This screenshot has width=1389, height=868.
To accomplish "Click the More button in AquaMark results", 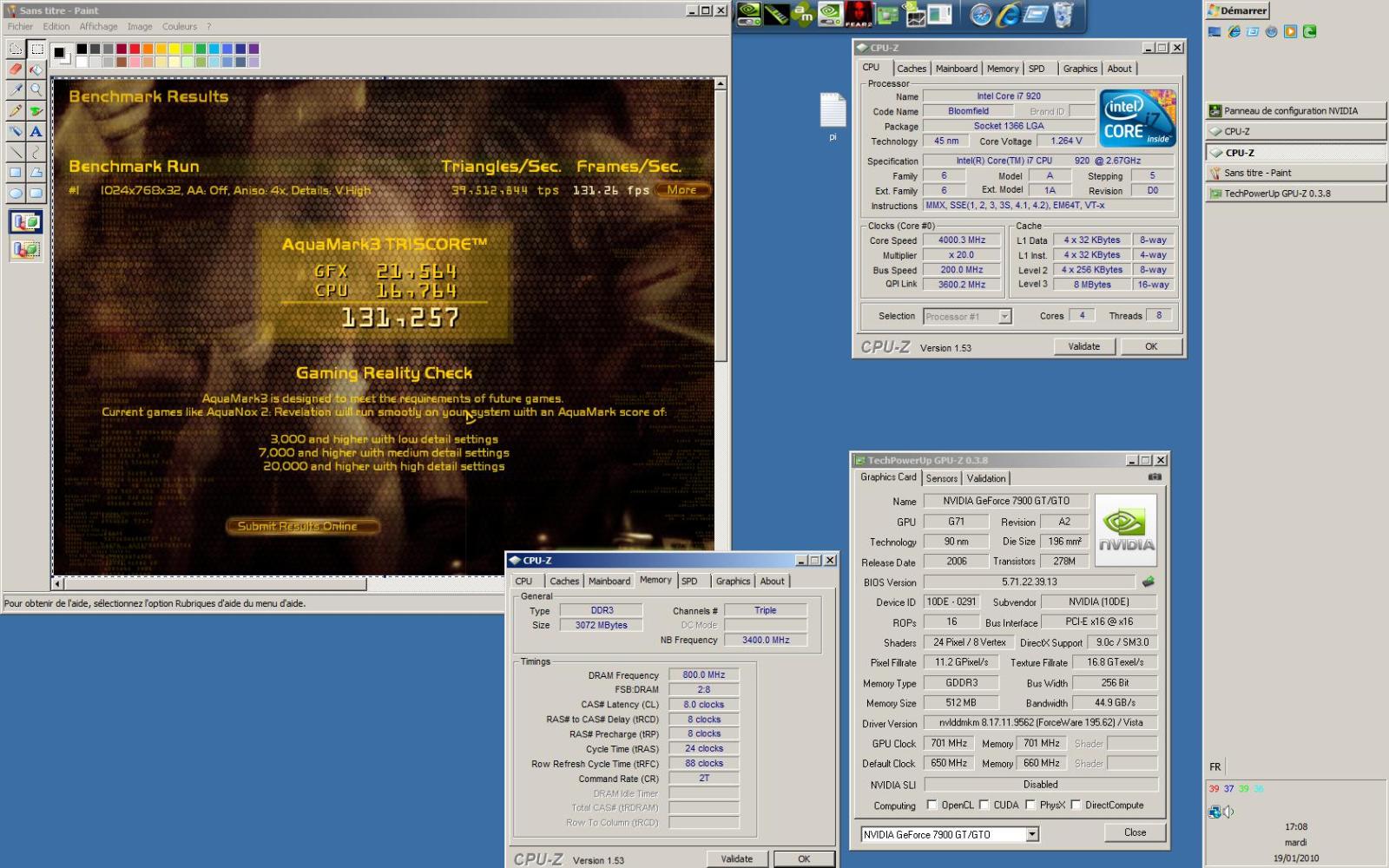I will pos(683,190).
